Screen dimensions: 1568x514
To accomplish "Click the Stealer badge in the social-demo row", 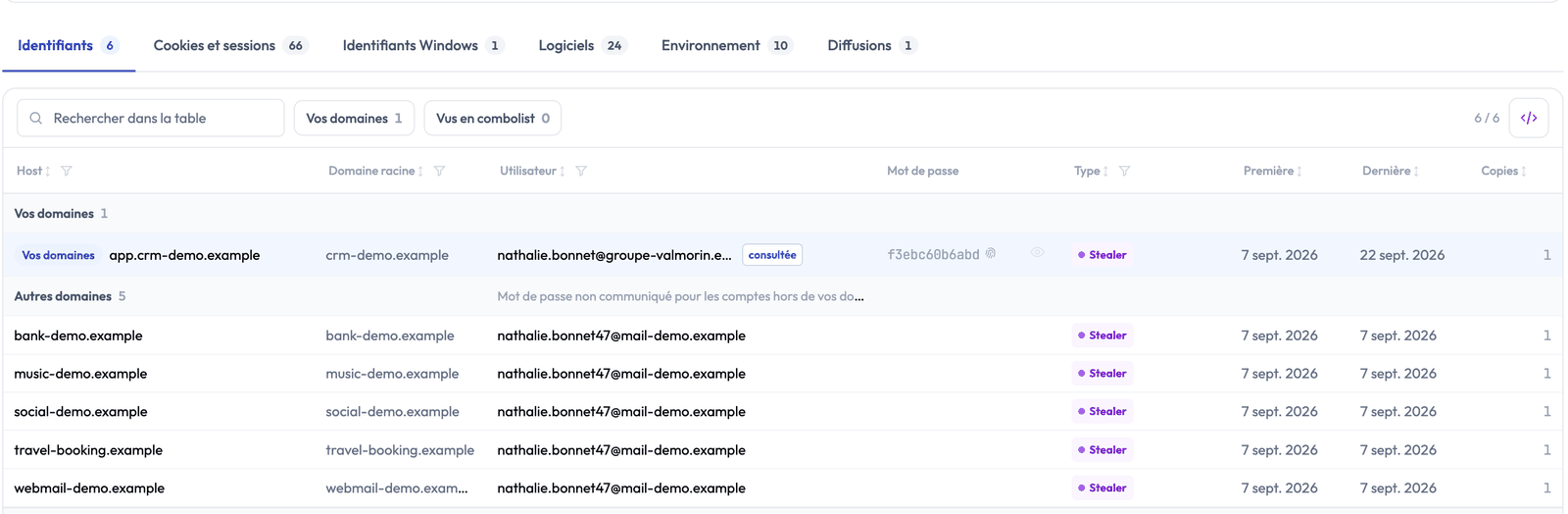I will point(1102,412).
